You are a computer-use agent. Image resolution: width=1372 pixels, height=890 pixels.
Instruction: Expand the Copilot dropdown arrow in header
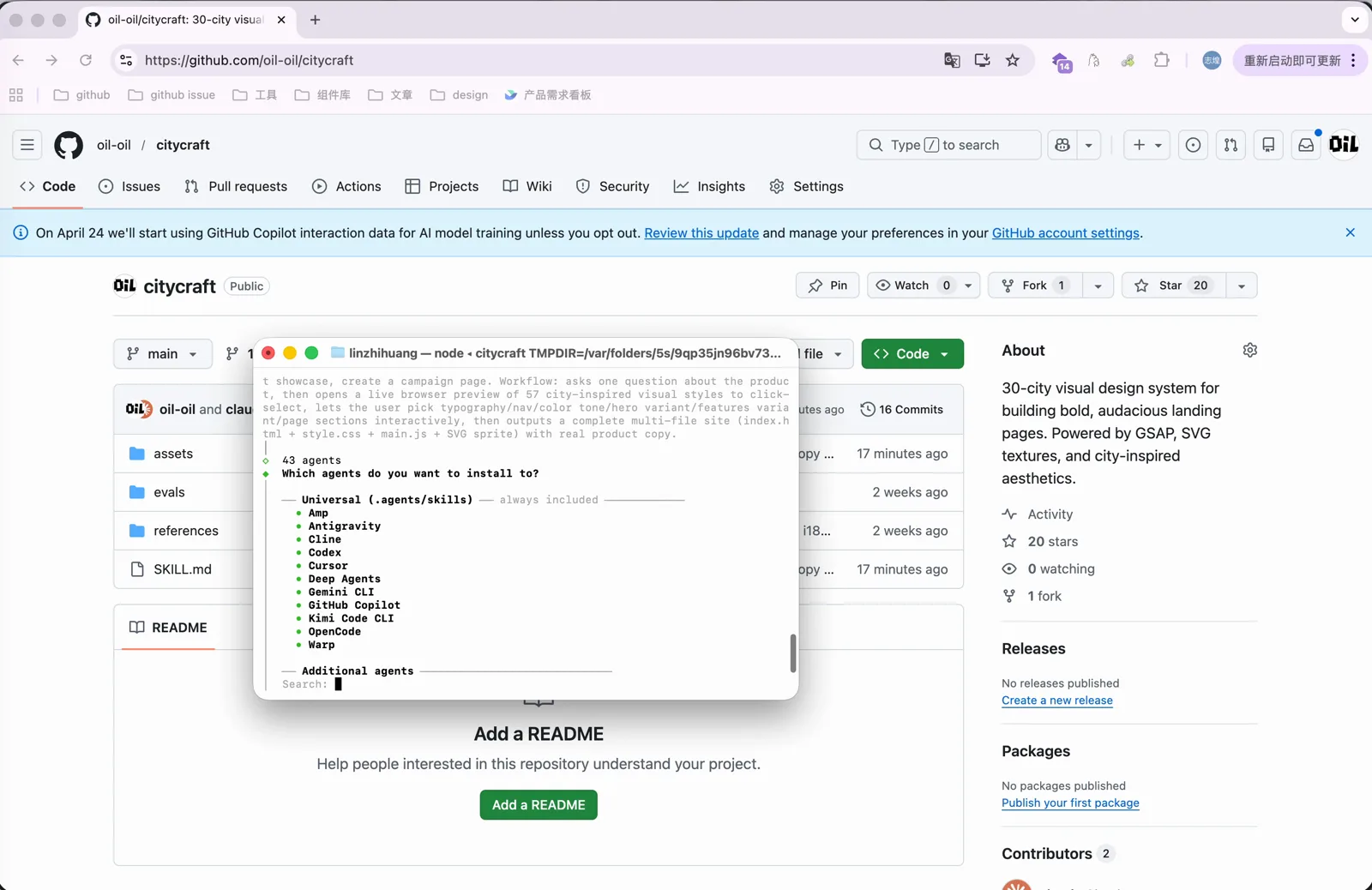[x=1089, y=145]
